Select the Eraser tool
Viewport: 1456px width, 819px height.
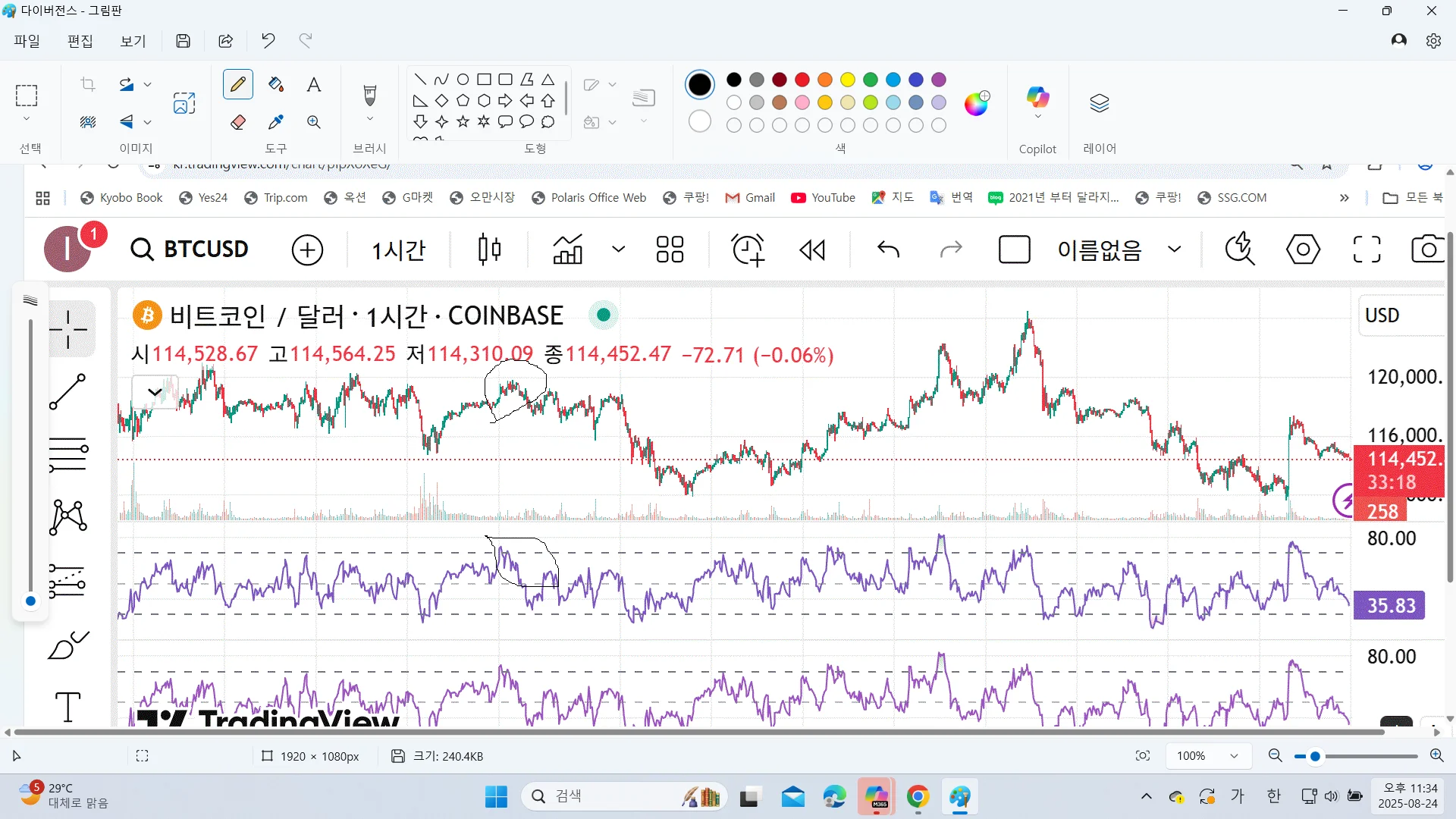click(238, 122)
